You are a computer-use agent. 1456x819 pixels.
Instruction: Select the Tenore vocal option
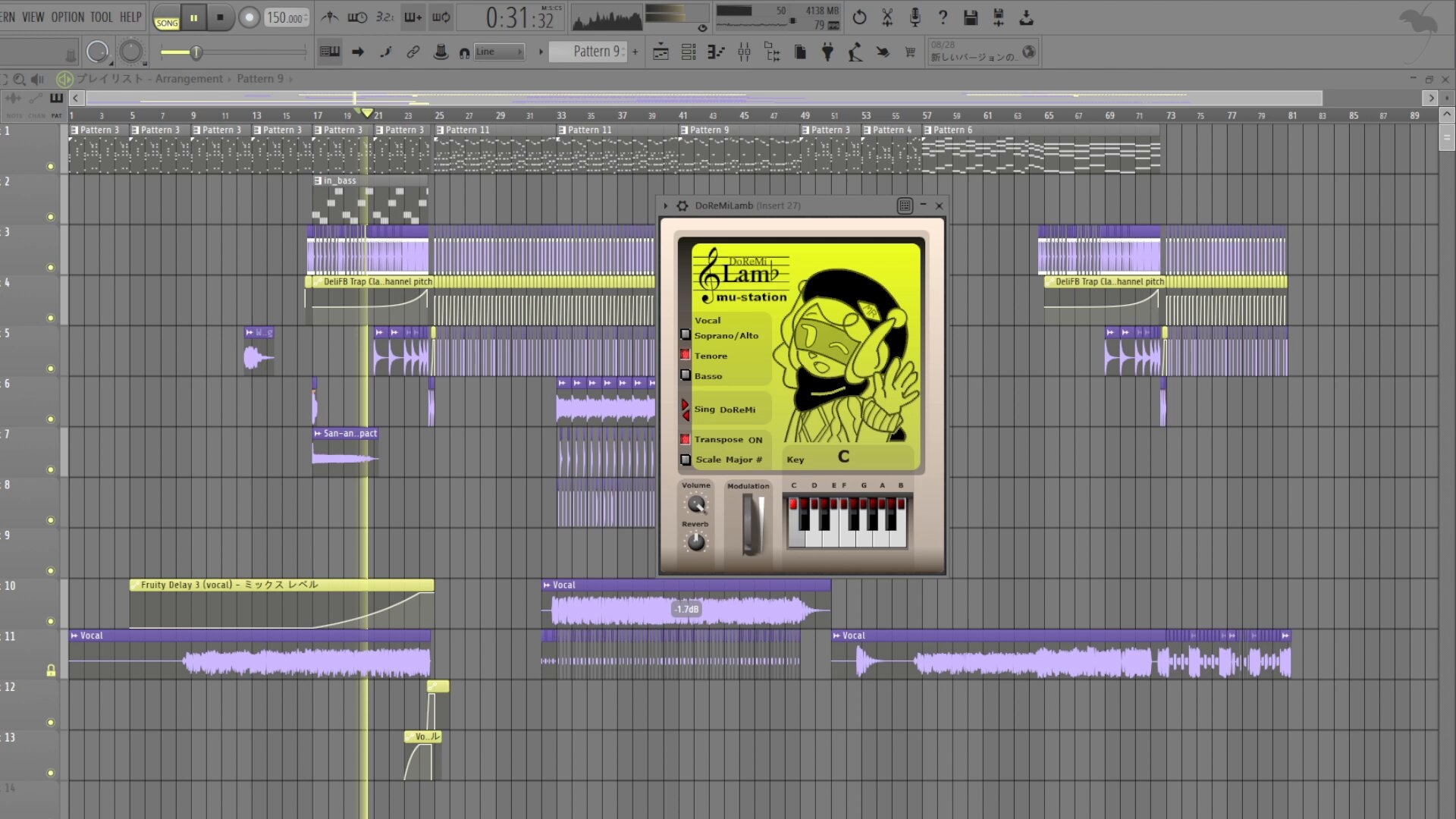(686, 355)
